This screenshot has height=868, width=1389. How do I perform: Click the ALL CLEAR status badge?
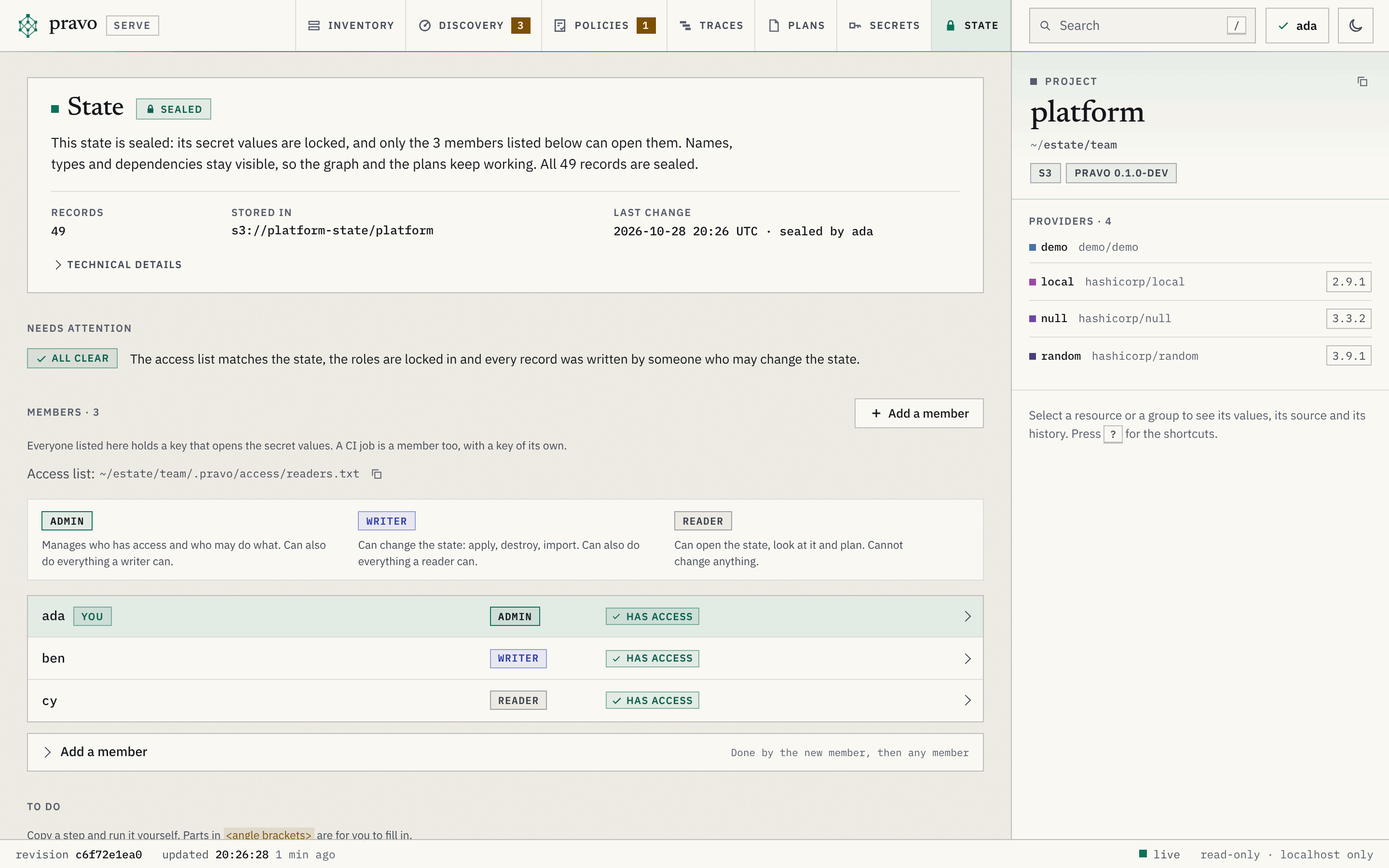coord(72,358)
